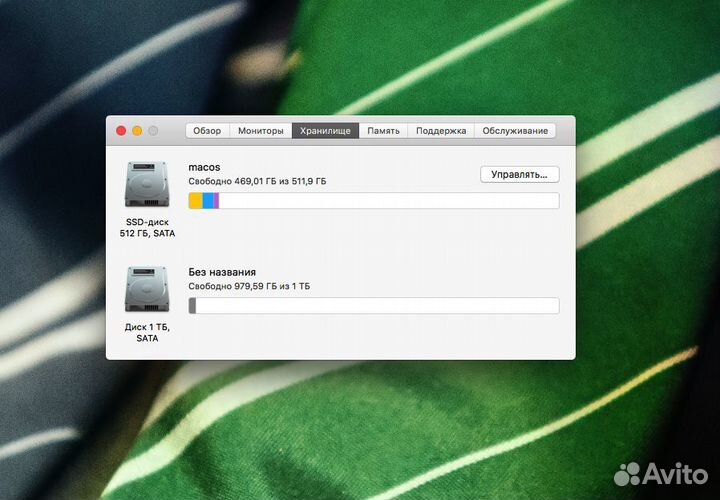
Task: Open the Мониторы tab
Action: click(x=261, y=131)
